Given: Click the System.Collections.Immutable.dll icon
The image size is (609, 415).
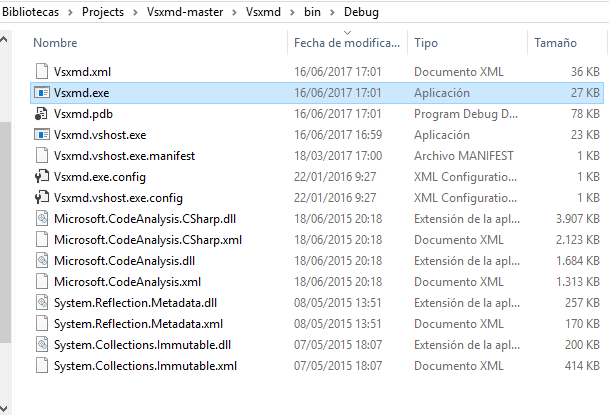Looking at the screenshot, I should (x=42, y=344).
